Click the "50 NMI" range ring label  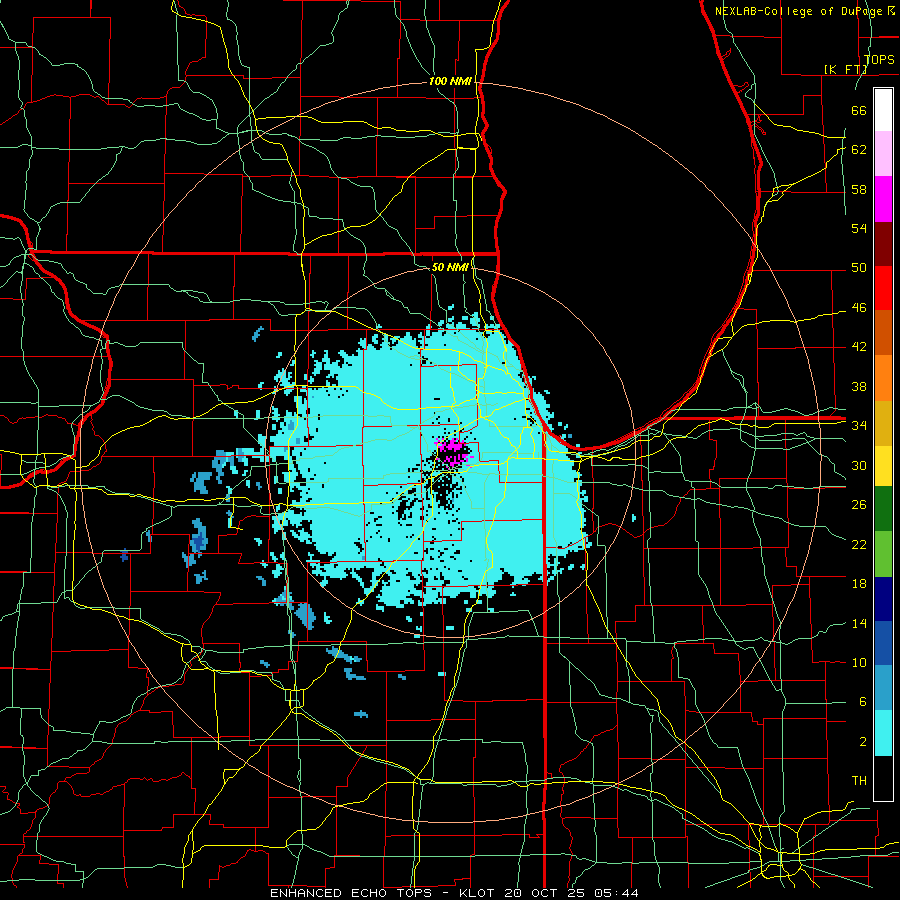click(x=450, y=267)
